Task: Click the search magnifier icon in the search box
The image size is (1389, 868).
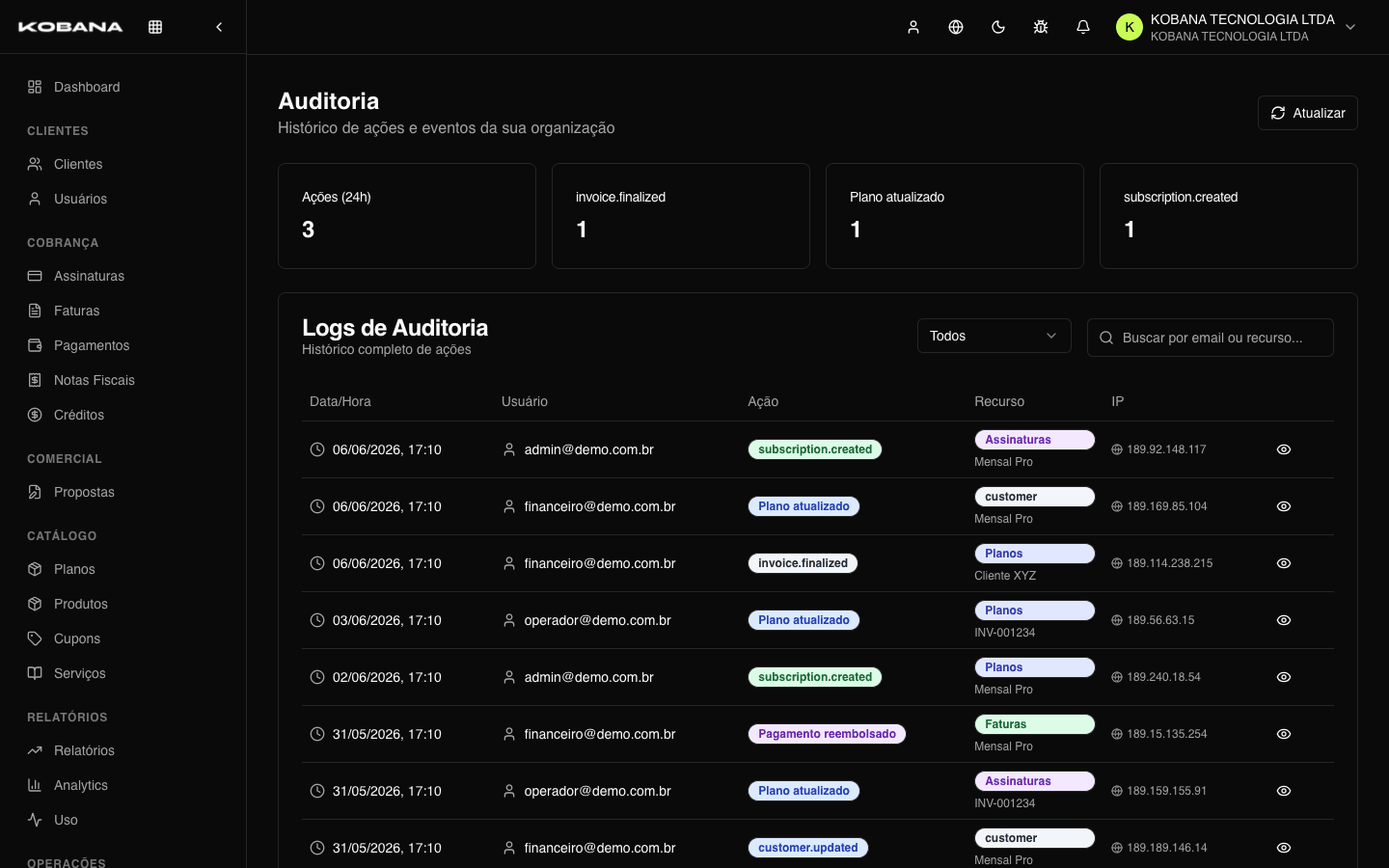Action: click(x=1106, y=338)
